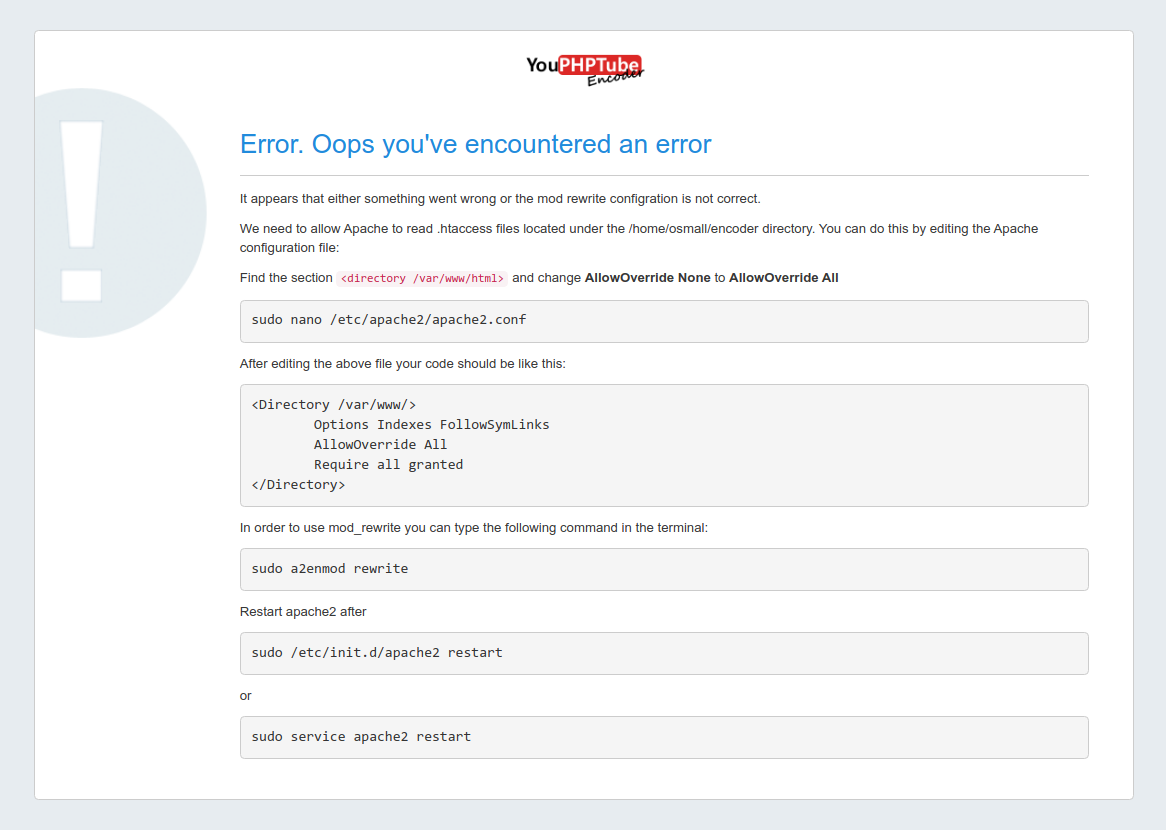
Task: Click the 'sudo /etc/init.d/apache2 restart' code block
Action: (664, 654)
